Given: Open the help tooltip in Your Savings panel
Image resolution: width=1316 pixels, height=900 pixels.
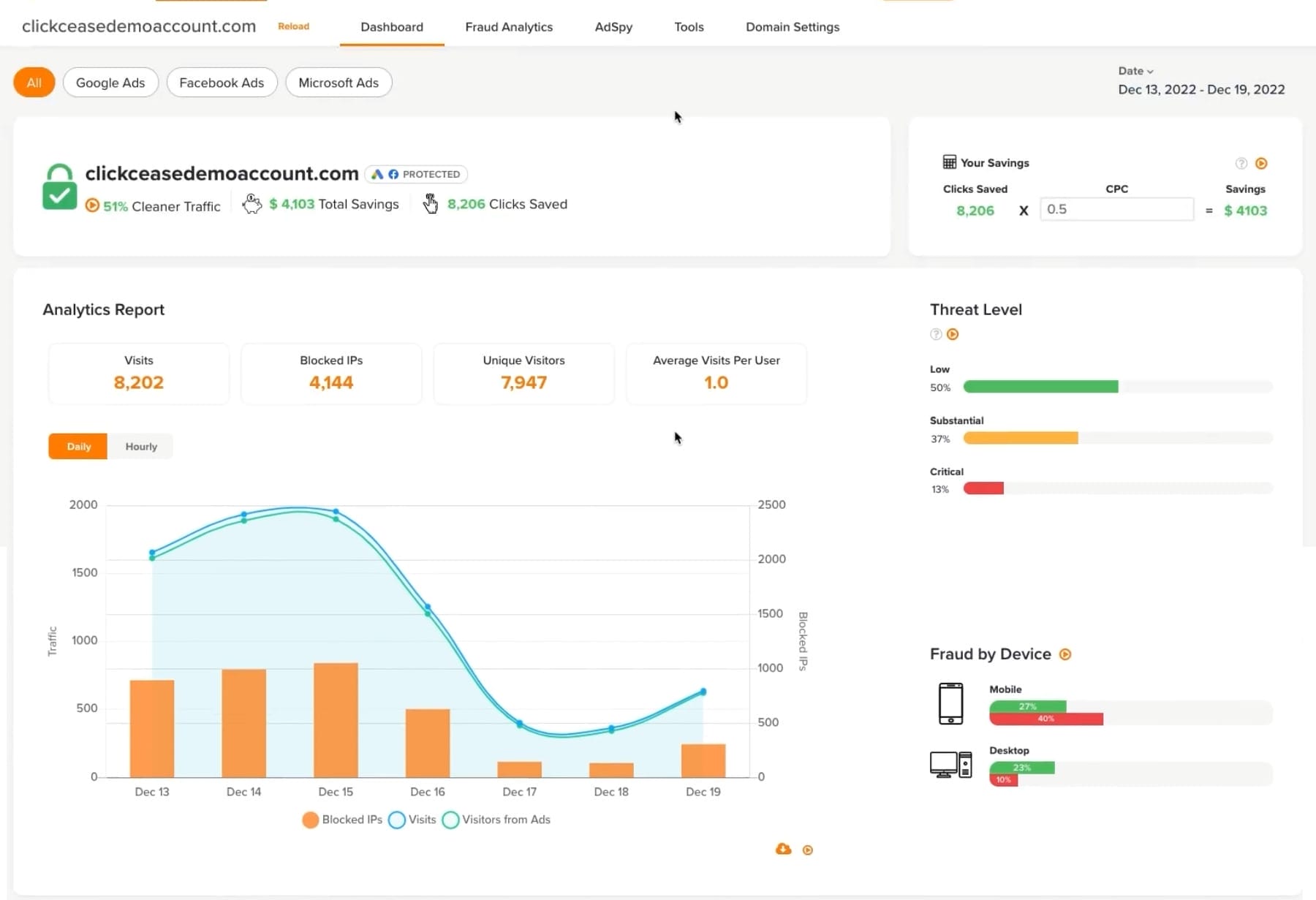Looking at the screenshot, I should tap(1241, 163).
